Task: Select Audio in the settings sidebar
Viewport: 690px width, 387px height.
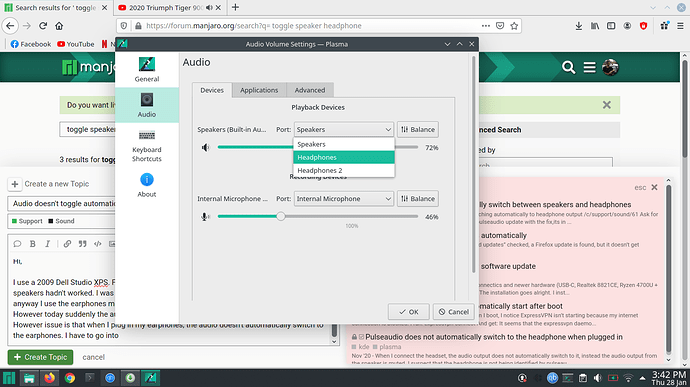Action: 147,105
